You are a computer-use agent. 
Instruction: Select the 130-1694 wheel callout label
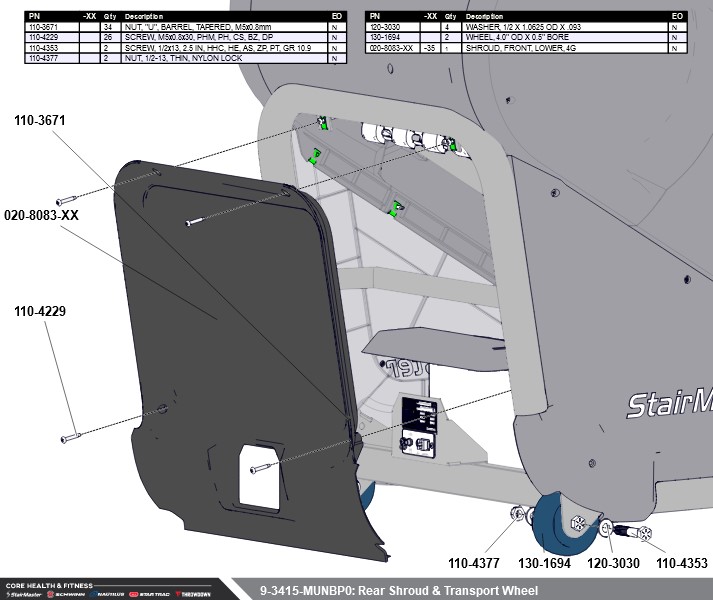tap(545, 565)
